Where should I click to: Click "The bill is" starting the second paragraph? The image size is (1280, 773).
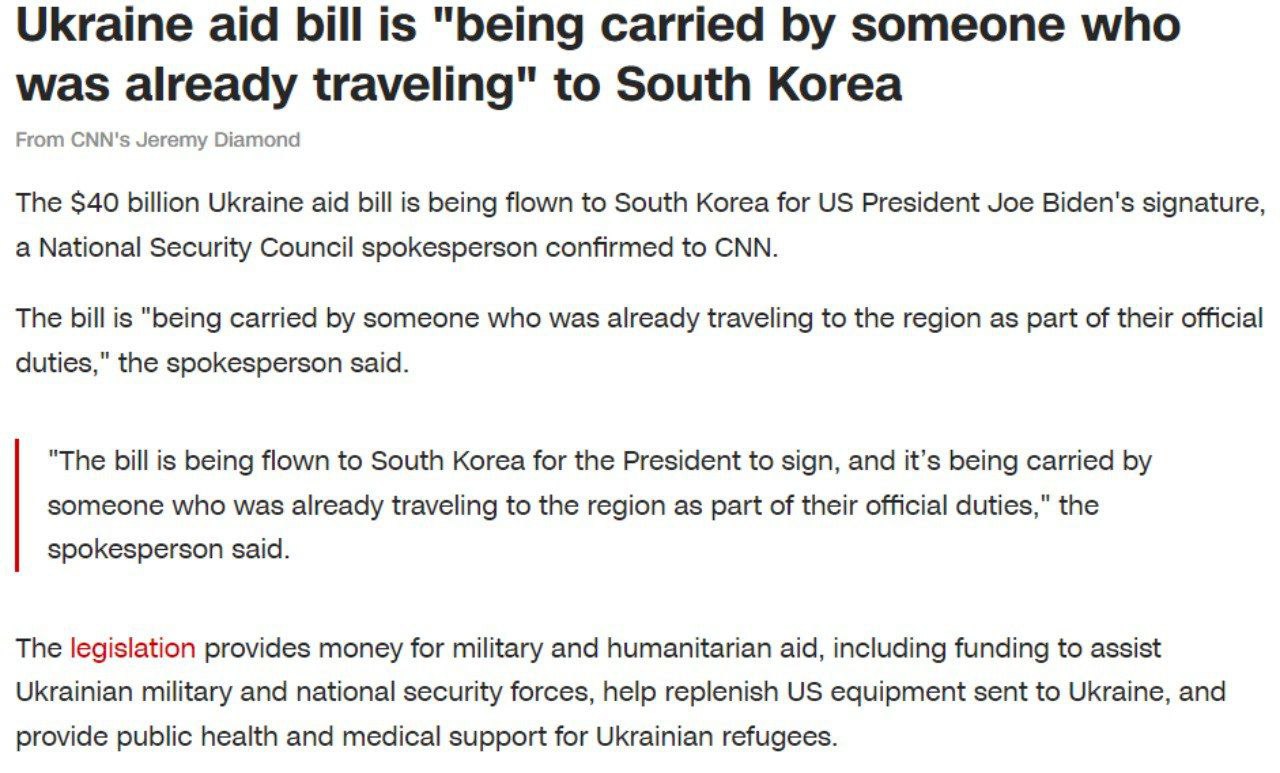[74, 318]
